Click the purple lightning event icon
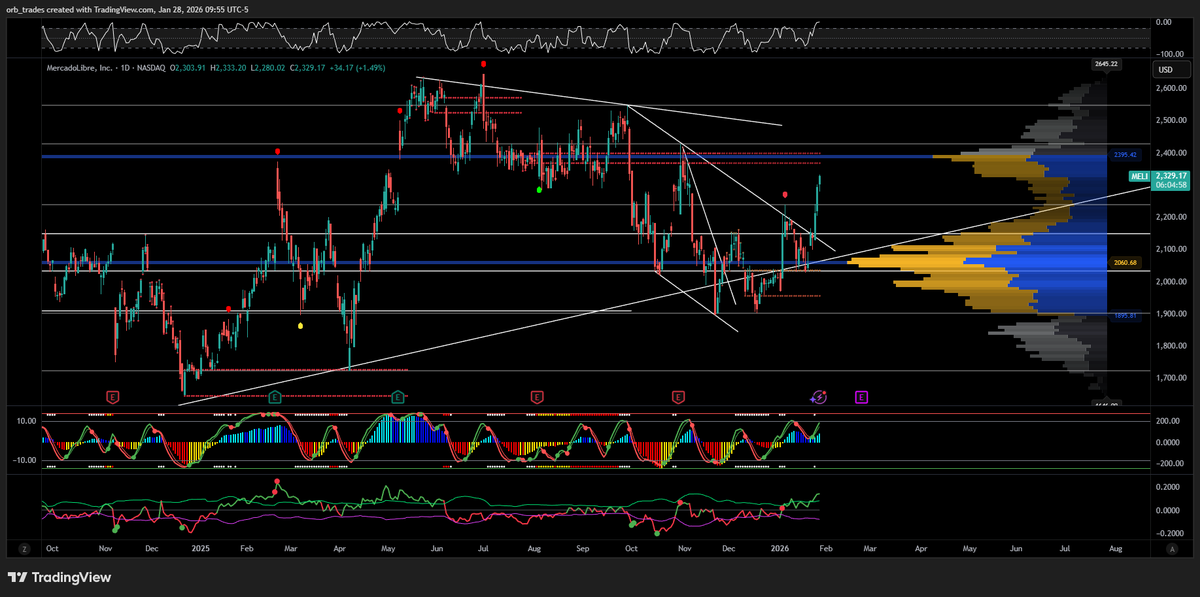 819,397
